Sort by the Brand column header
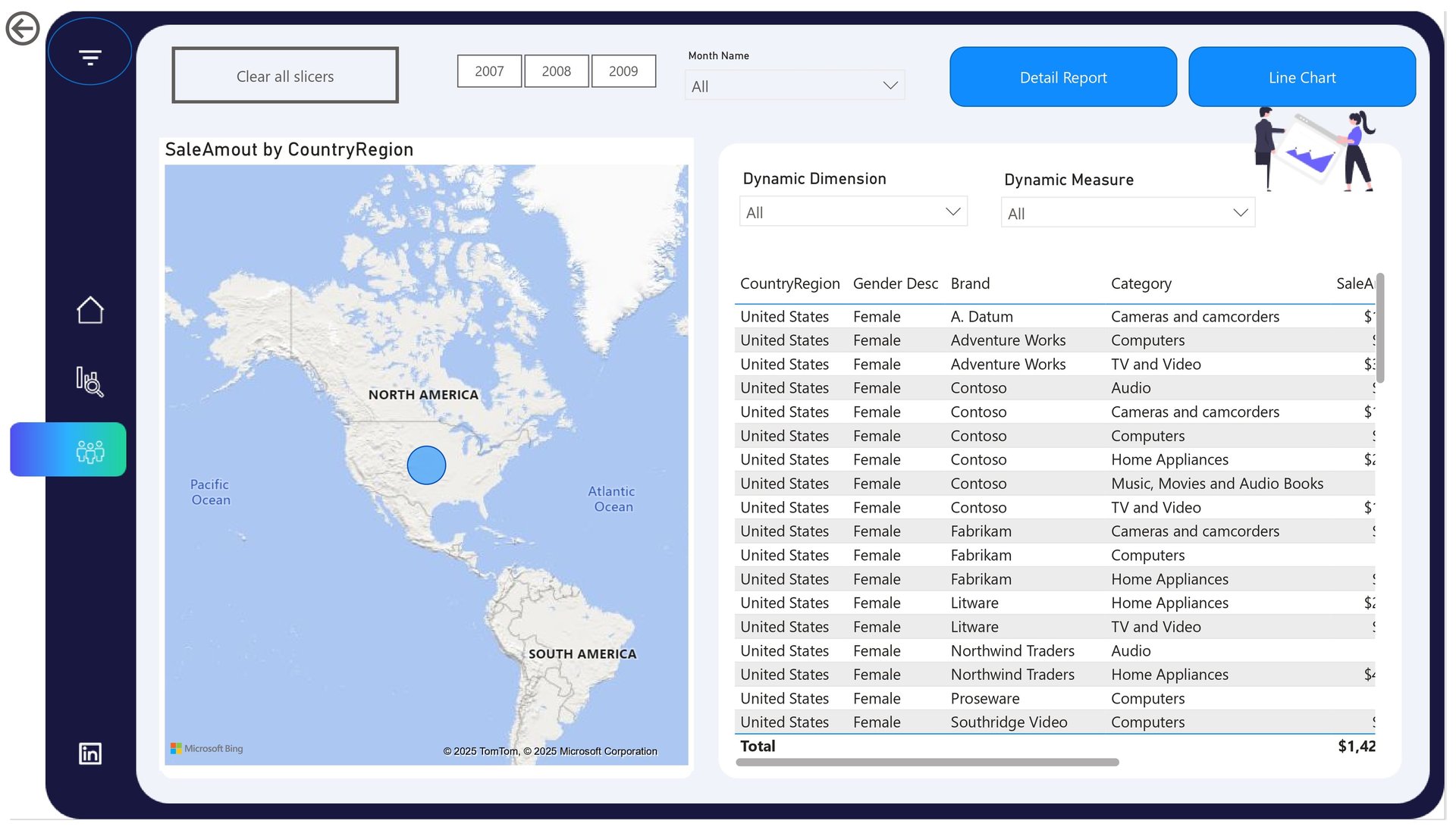Viewport: 1456px width, 830px height. pos(970,283)
